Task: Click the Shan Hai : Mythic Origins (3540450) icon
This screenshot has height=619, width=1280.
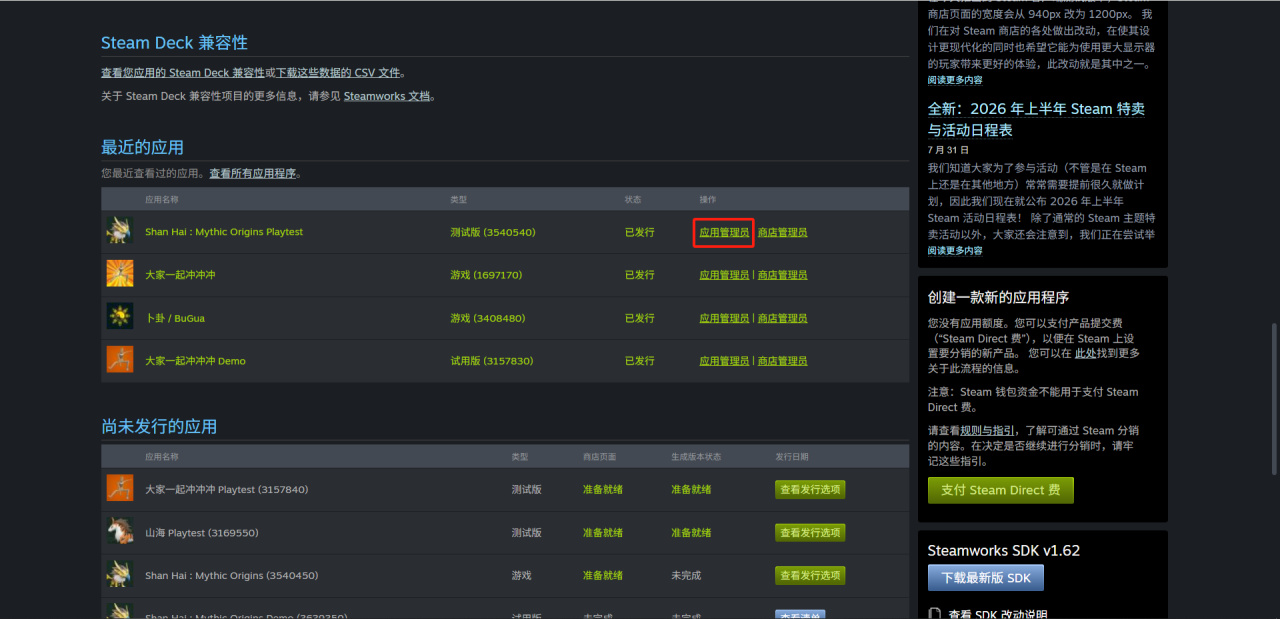Action: pos(120,575)
